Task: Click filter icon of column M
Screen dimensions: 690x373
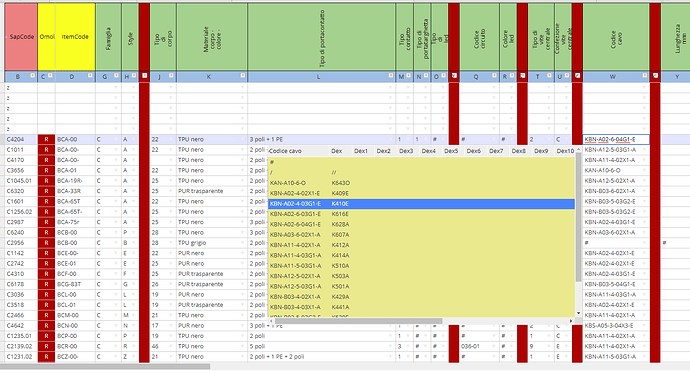Action: click(408, 76)
